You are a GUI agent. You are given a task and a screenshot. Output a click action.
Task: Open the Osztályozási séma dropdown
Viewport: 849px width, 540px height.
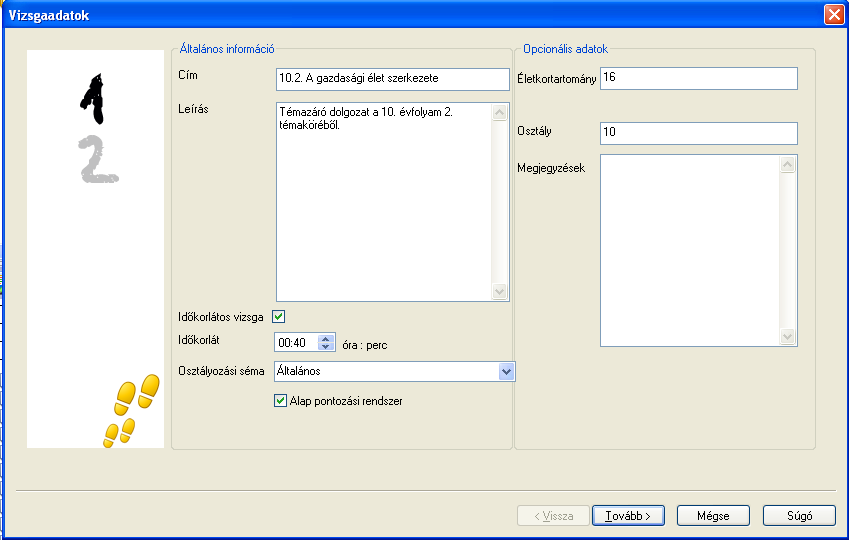pos(505,372)
